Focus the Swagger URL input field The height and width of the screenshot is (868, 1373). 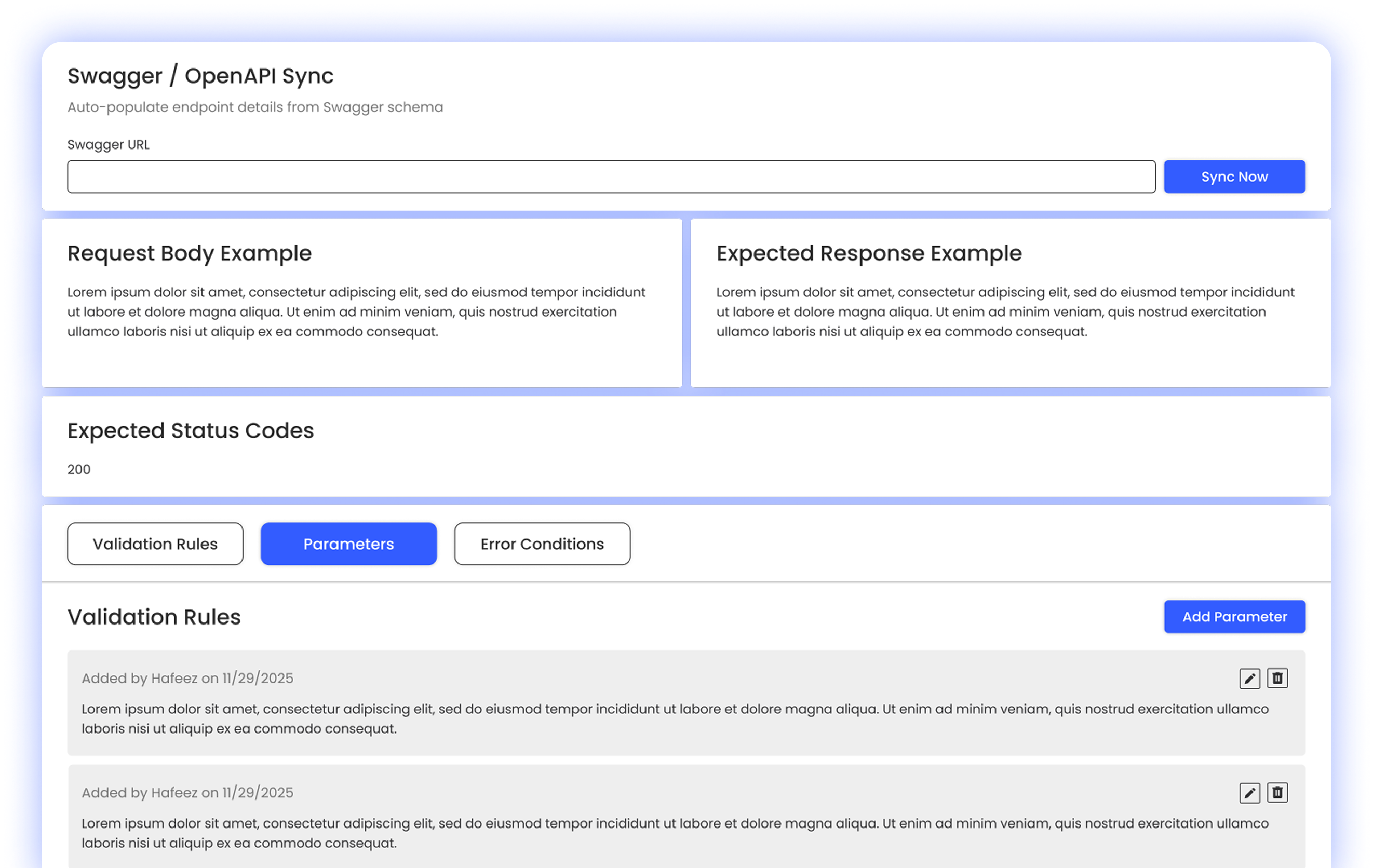(611, 177)
